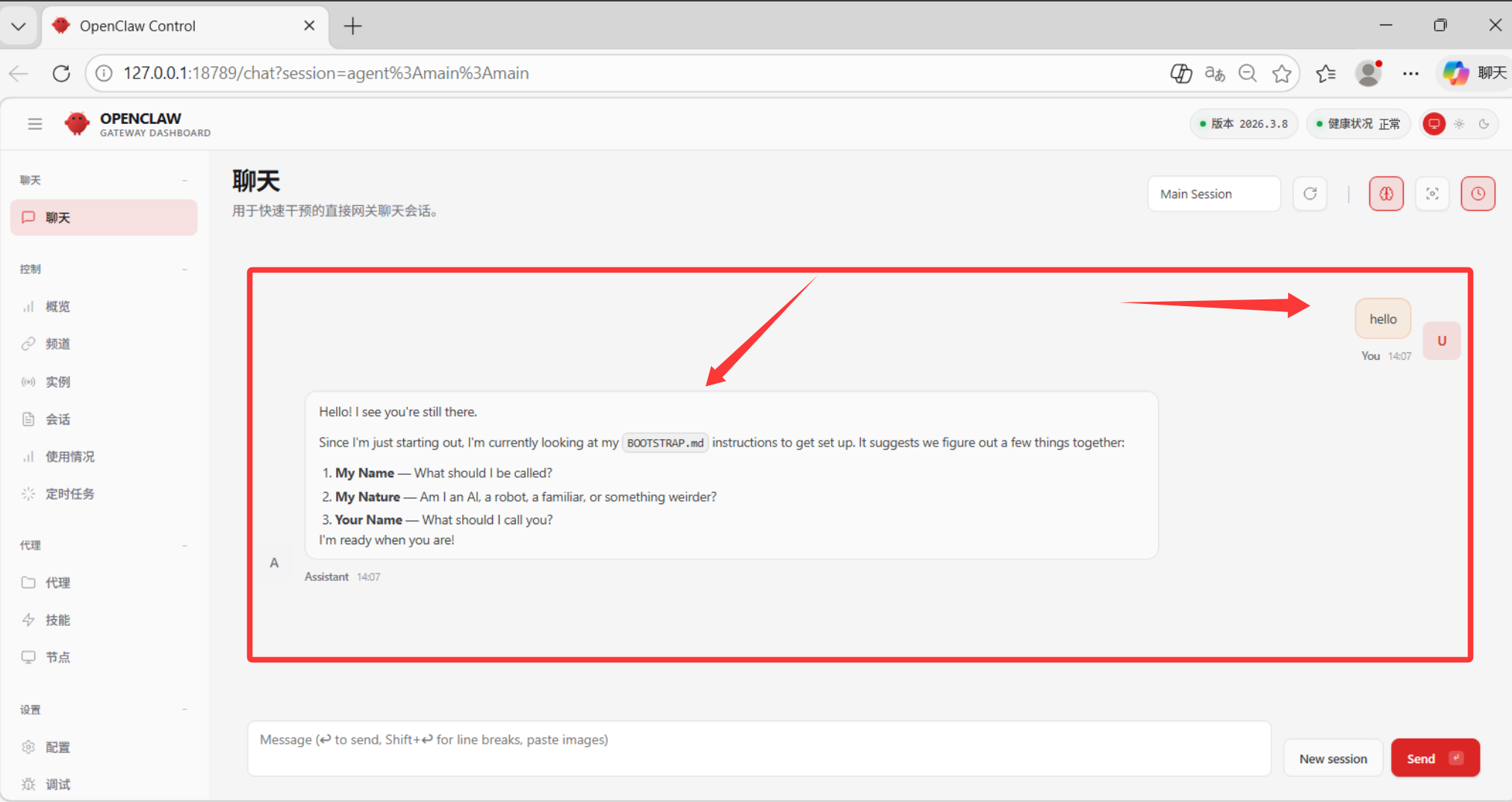Refresh the chat with the reload icon
This screenshot has height=802, width=1512.
[x=1310, y=194]
